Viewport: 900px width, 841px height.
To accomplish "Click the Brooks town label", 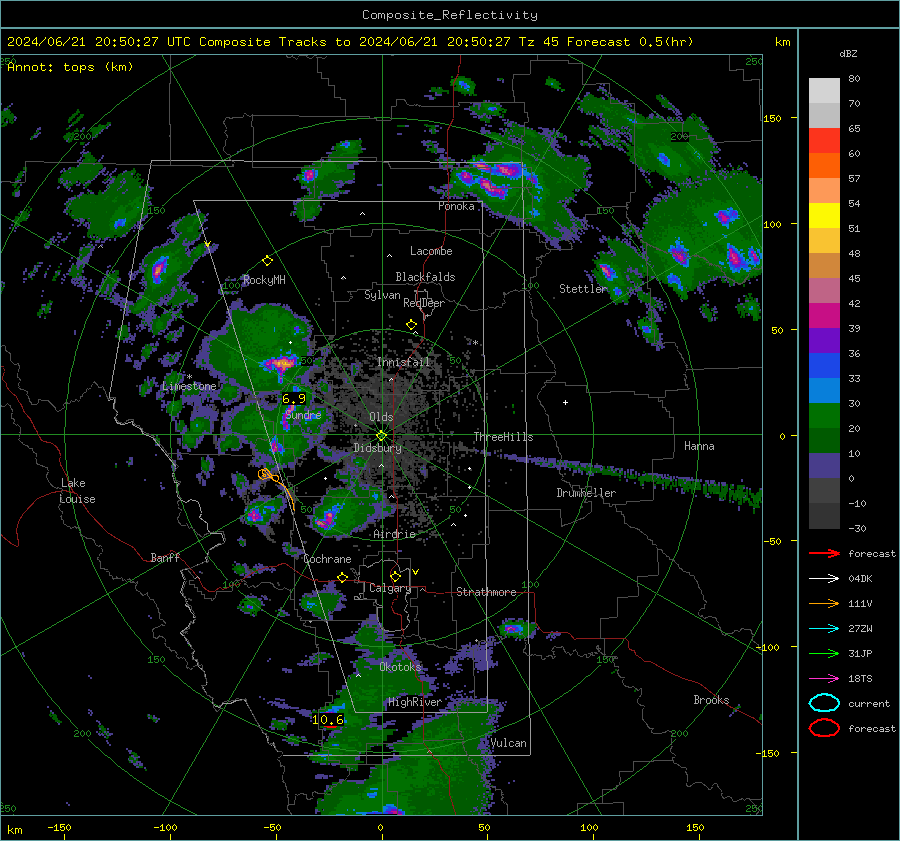I will pyautogui.click(x=711, y=700).
